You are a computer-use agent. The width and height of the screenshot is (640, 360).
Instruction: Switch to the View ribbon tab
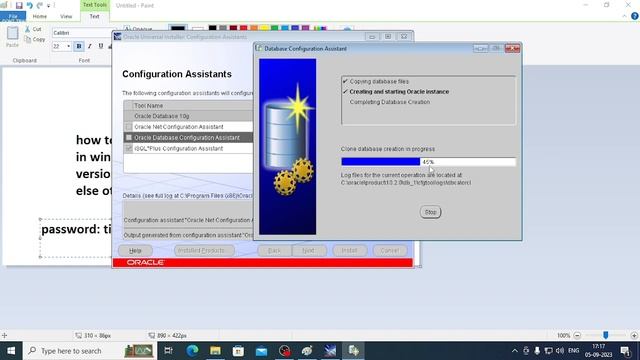point(66,16)
